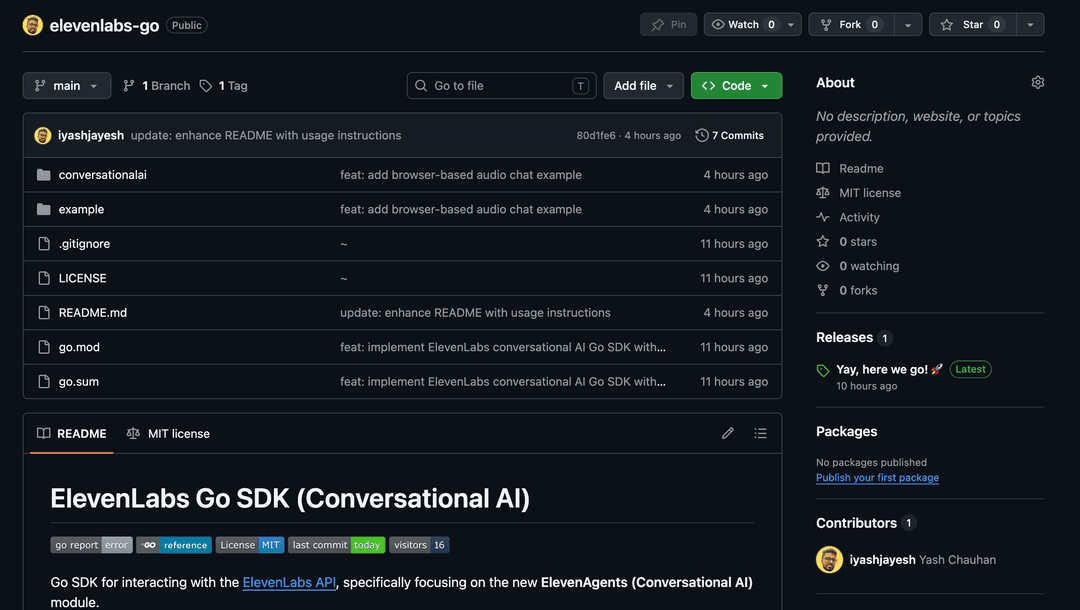
Task: Star the elevenlabs-go repository
Action: click(x=971, y=24)
